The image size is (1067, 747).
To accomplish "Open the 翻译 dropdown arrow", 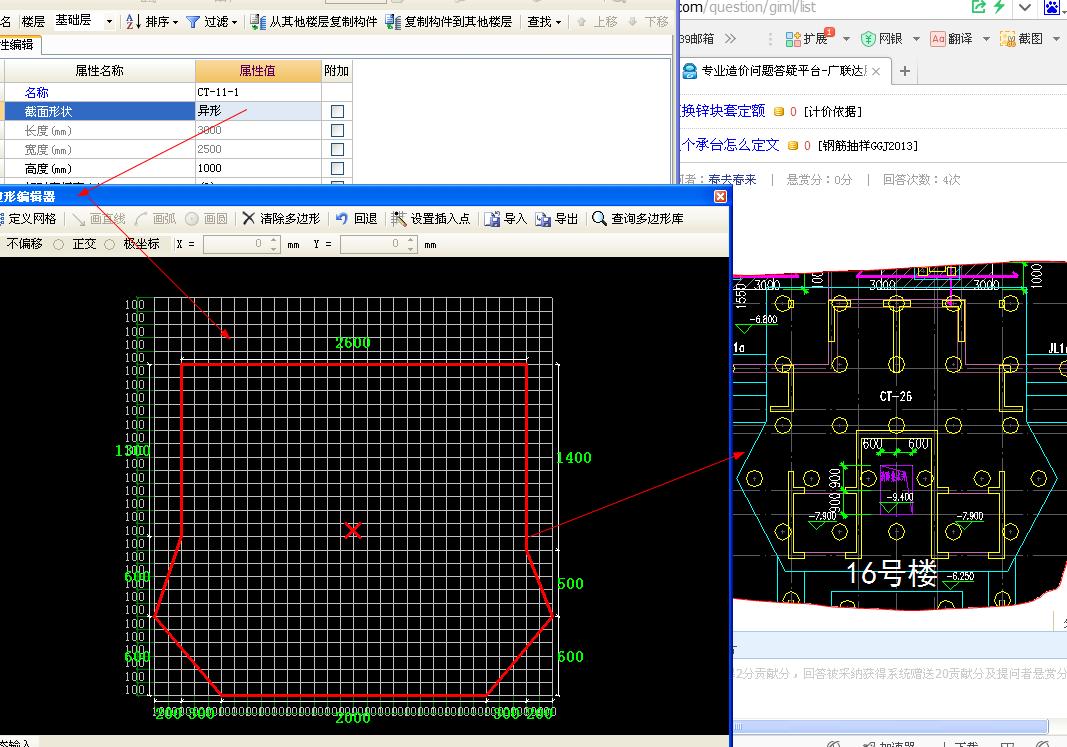I will 986,39.
